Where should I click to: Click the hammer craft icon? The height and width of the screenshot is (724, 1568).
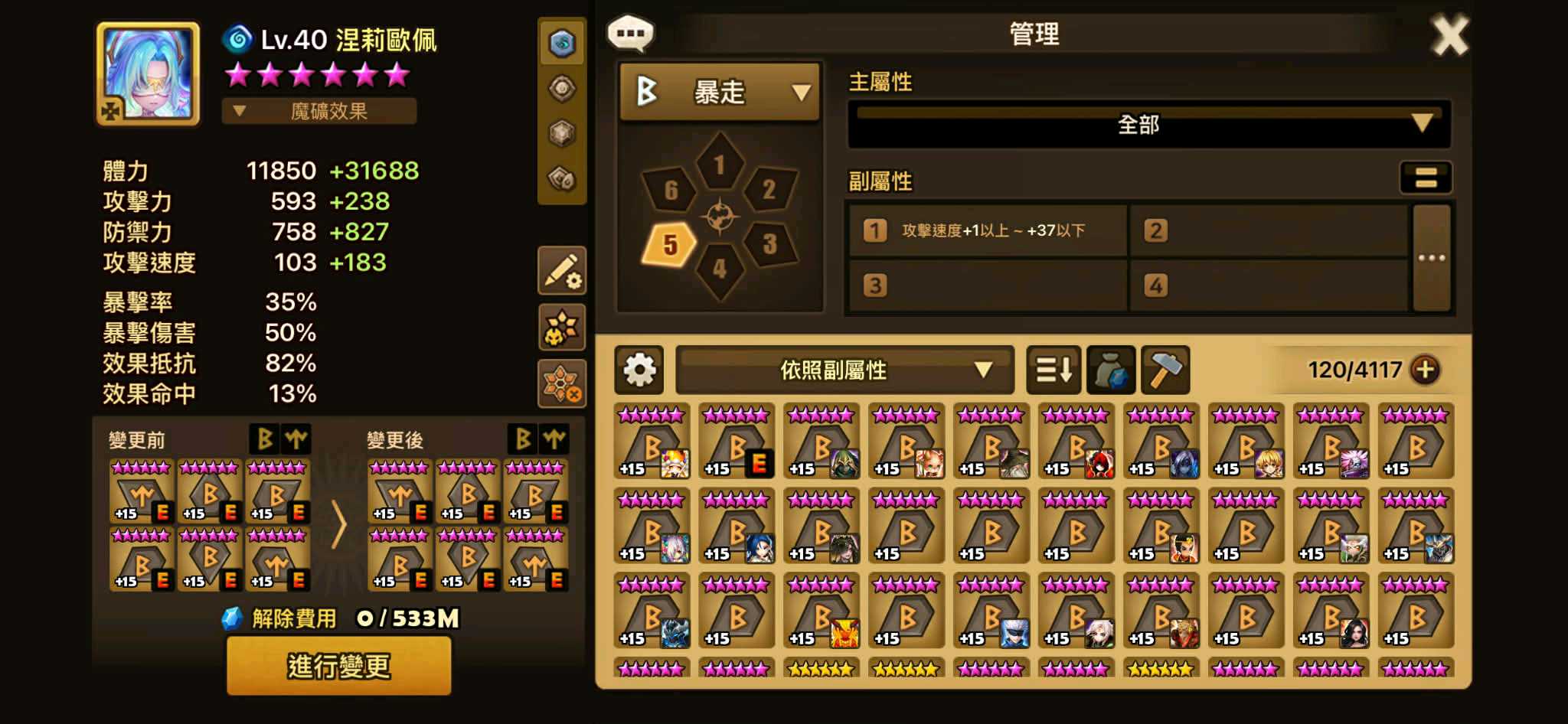coord(1165,370)
